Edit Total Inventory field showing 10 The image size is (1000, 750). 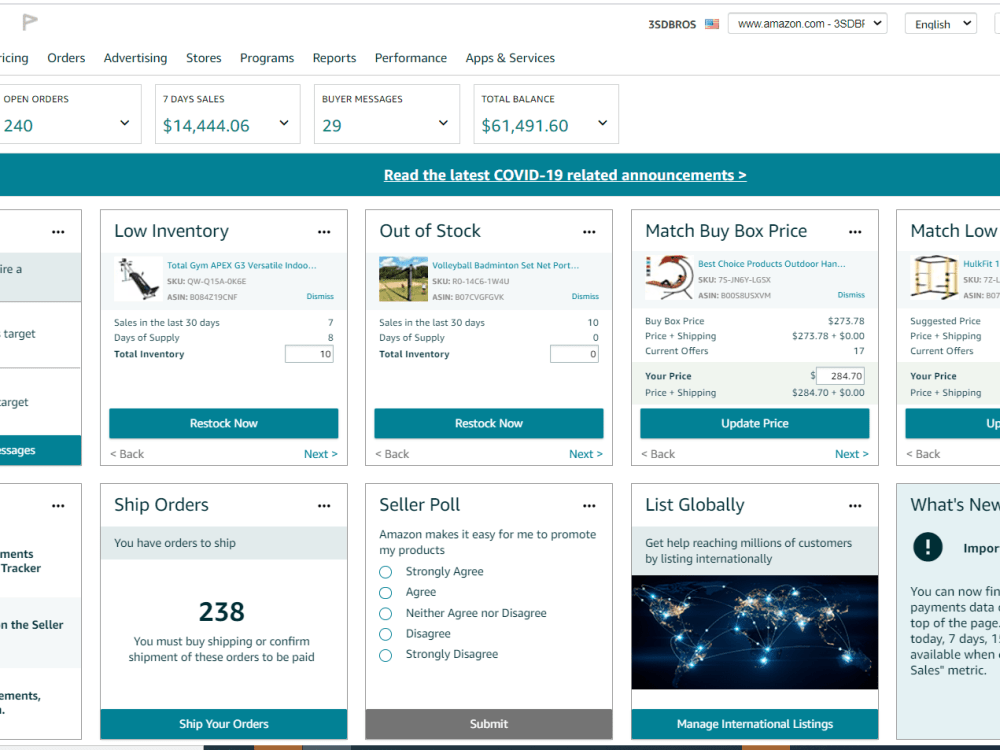coord(309,354)
